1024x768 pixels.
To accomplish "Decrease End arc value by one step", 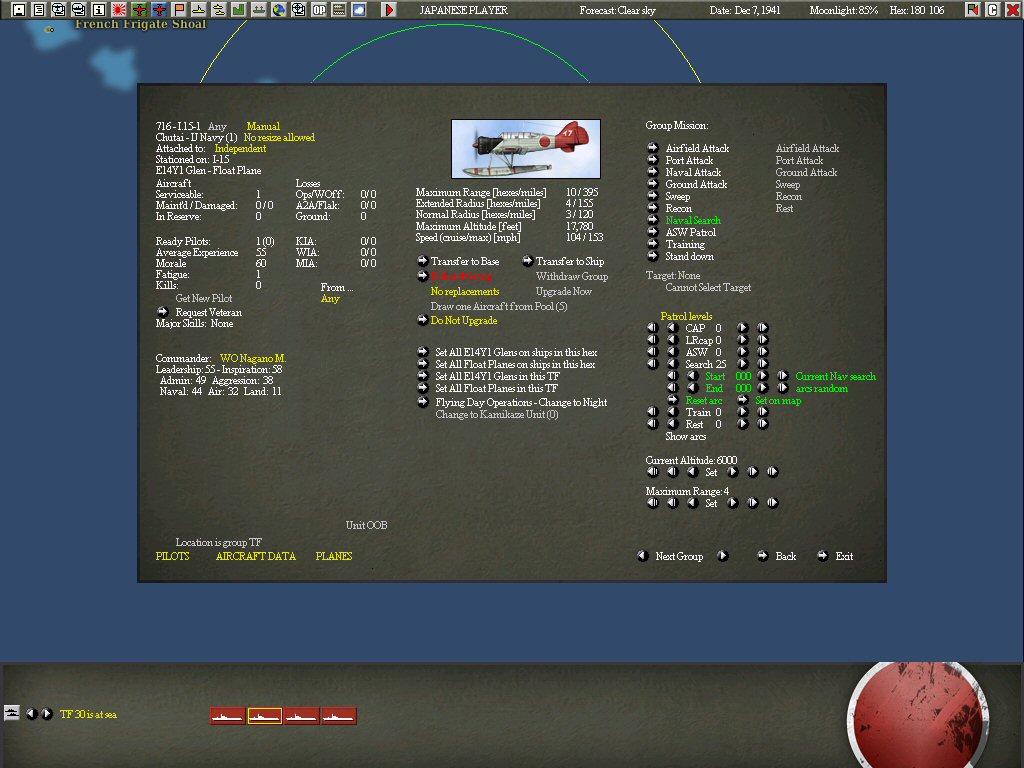I will (693, 388).
